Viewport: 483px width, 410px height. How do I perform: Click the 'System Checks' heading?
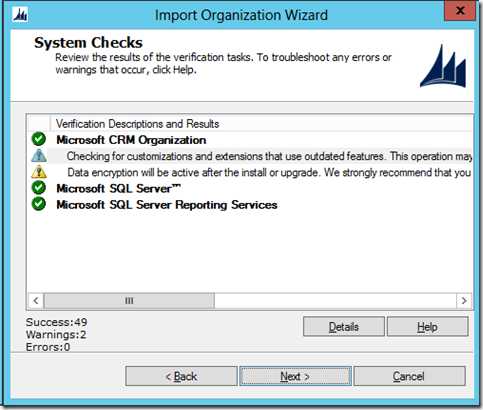(x=88, y=43)
